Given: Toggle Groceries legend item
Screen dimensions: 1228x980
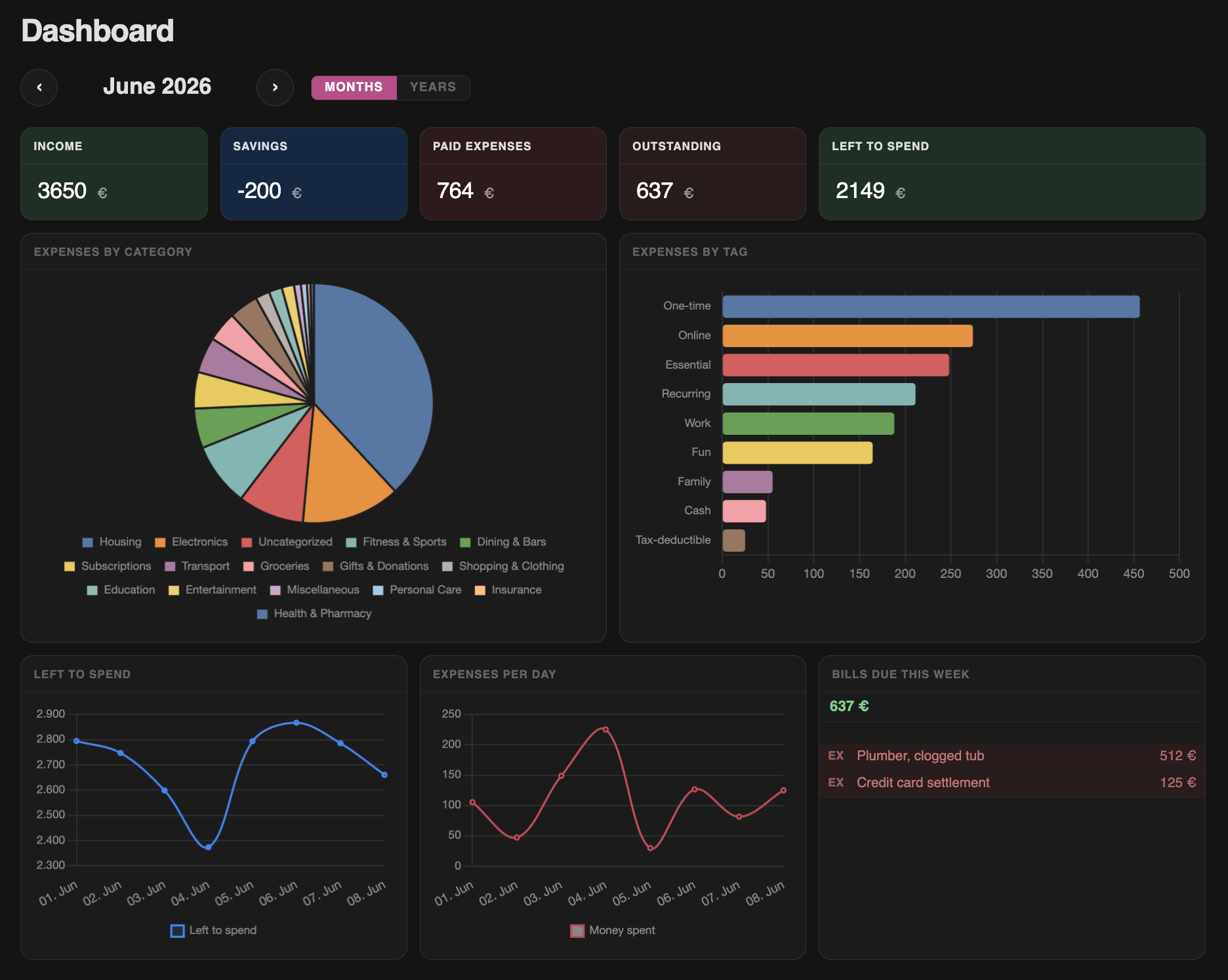Looking at the screenshot, I should tap(276, 566).
